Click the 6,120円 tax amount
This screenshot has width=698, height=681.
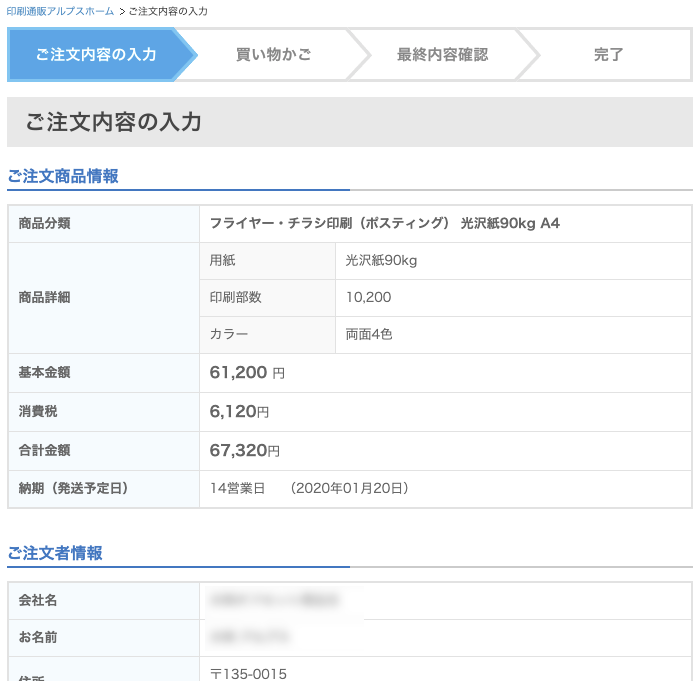pyautogui.click(x=239, y=412)
